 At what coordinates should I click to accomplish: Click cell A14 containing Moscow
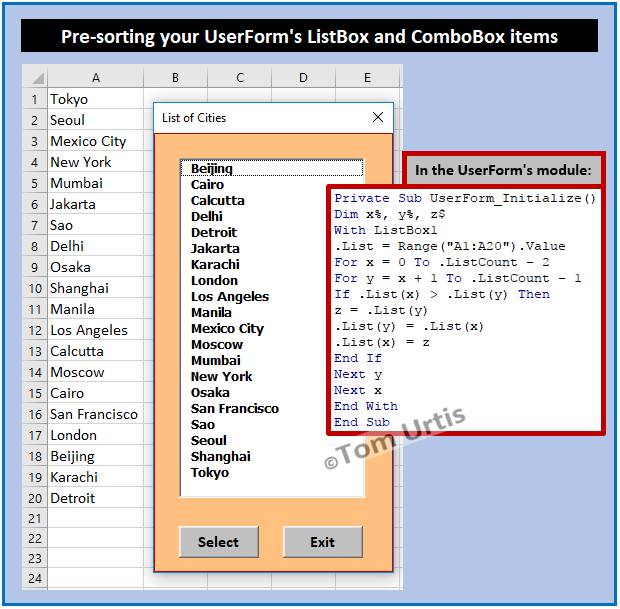tap(95, 372)
